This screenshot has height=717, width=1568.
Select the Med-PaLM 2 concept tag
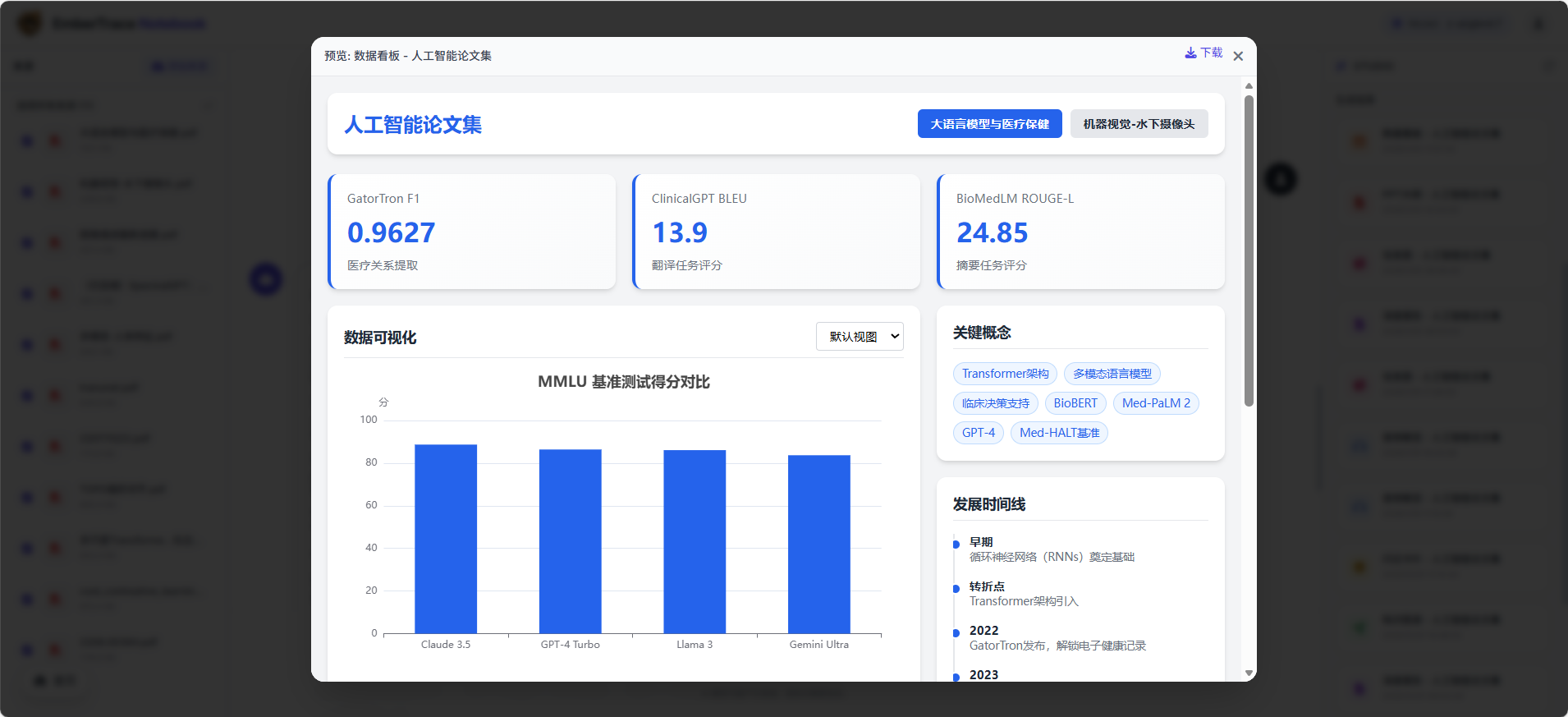[x=1156, y=403]
